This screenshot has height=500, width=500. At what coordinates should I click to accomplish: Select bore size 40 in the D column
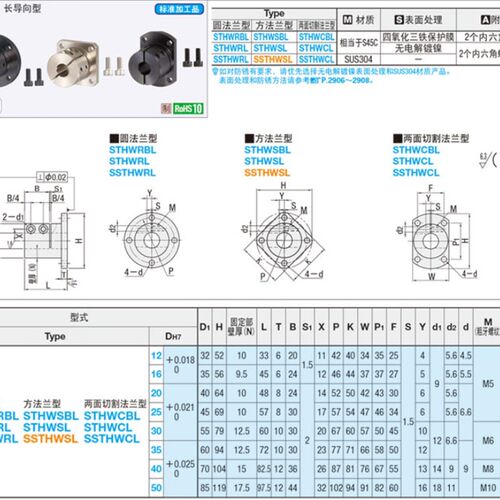(x=156, y=469)
